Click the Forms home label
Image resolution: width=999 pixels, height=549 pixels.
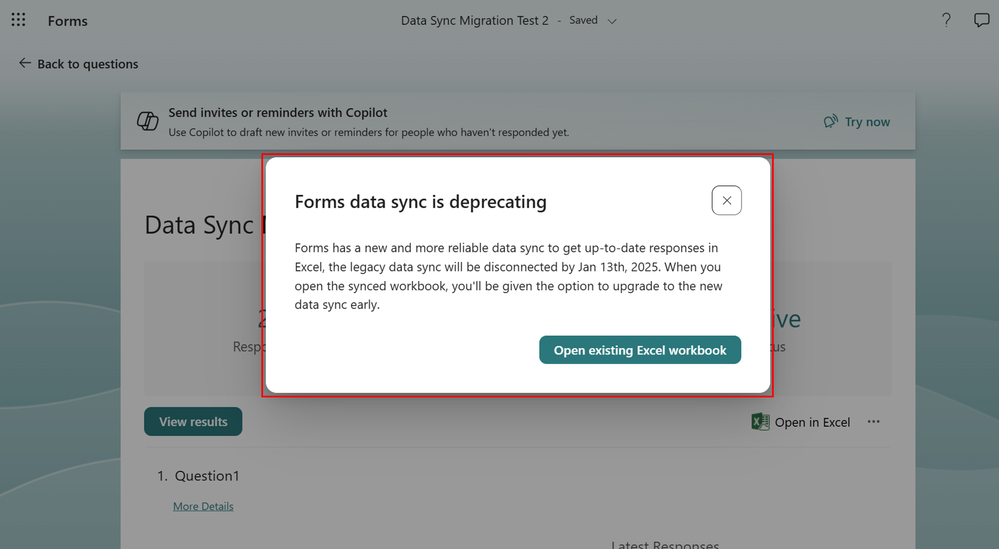[68, 21]
